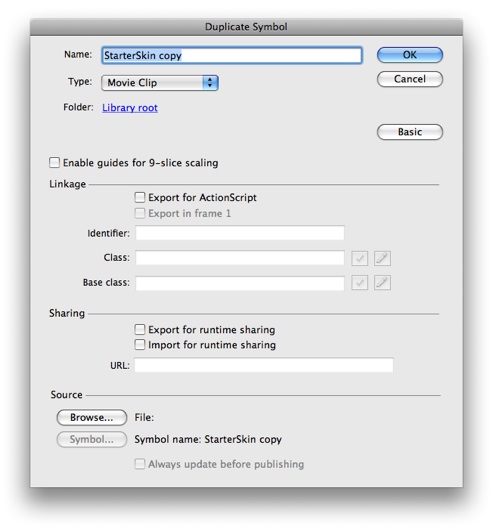This screenshot has height=529, width=493.
Task: Click the Base class validate checkmark icon
Action: 359,283
